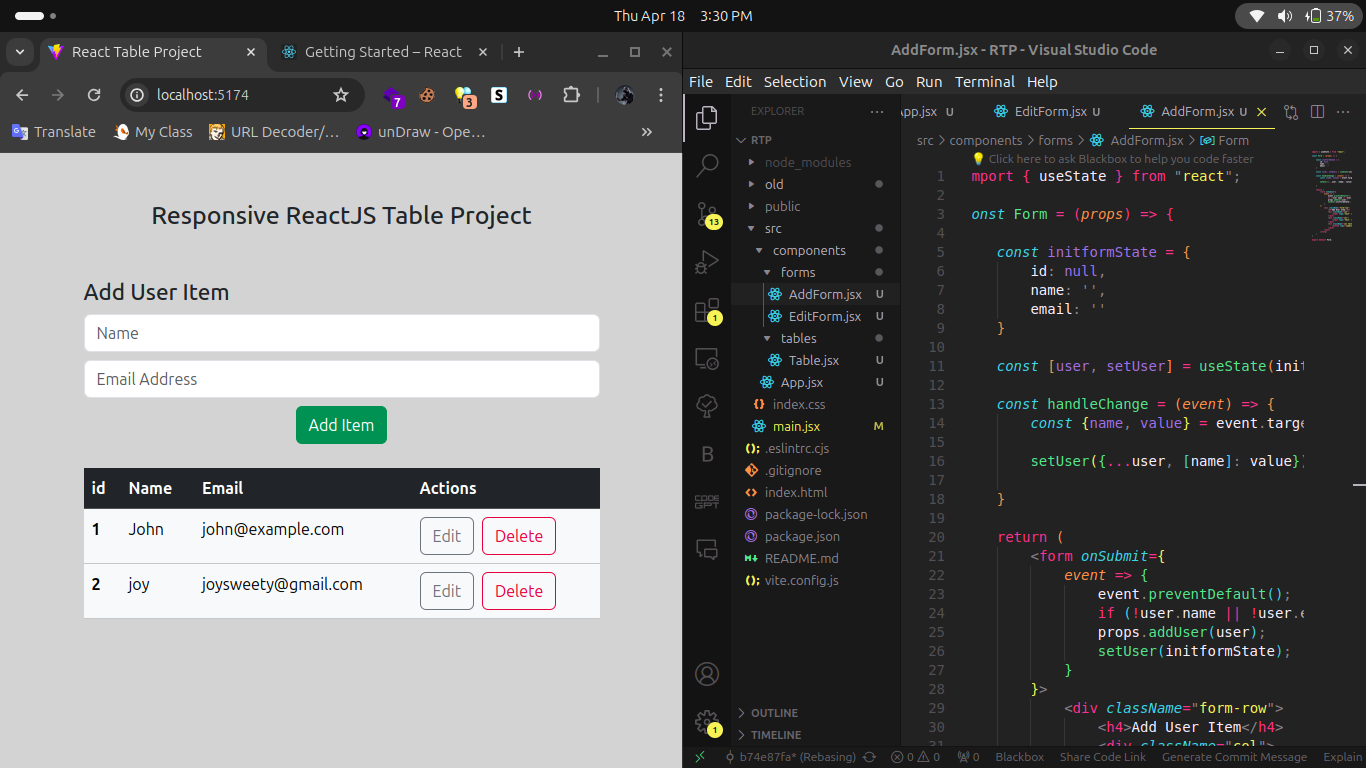Open the Manage gear icon in VS Code
Viewport: 1366px width, 768px height.
pyautogui.click(x=707, y=722)
